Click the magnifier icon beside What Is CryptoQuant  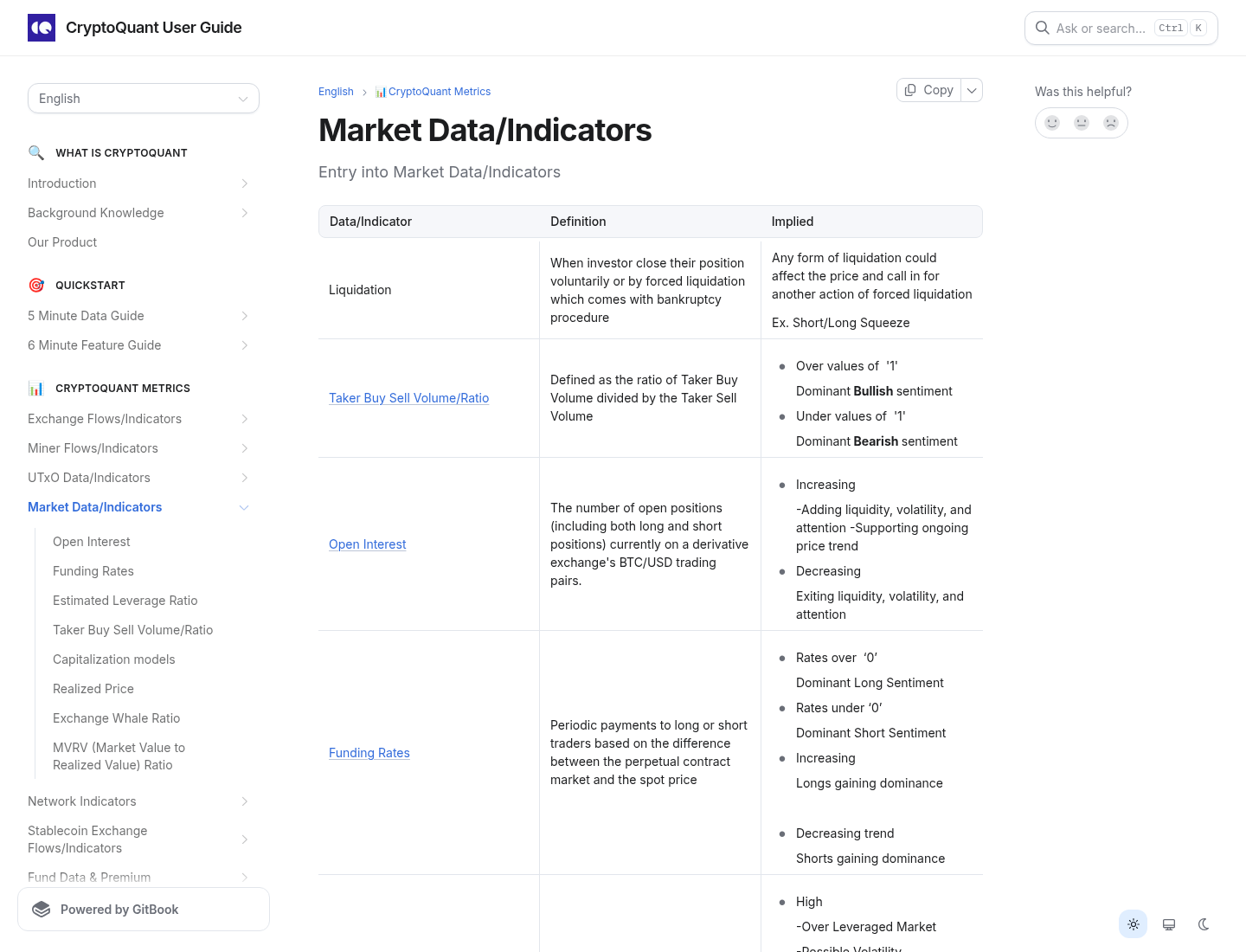pyautogui.click(x=36, y=152)
